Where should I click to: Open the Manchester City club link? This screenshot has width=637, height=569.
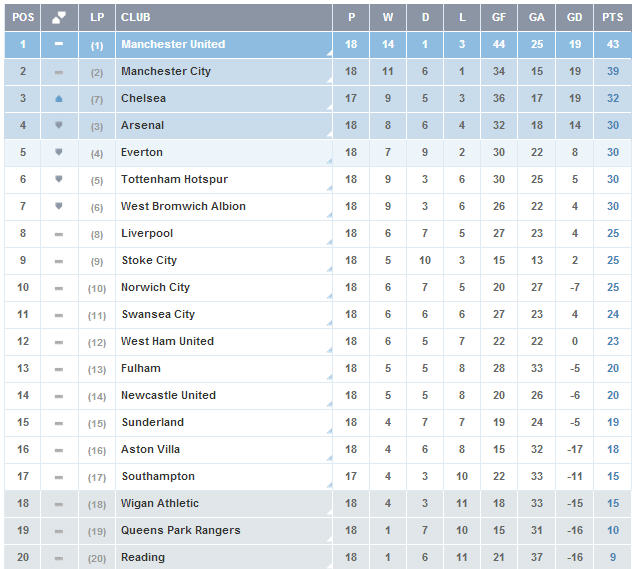166,72
